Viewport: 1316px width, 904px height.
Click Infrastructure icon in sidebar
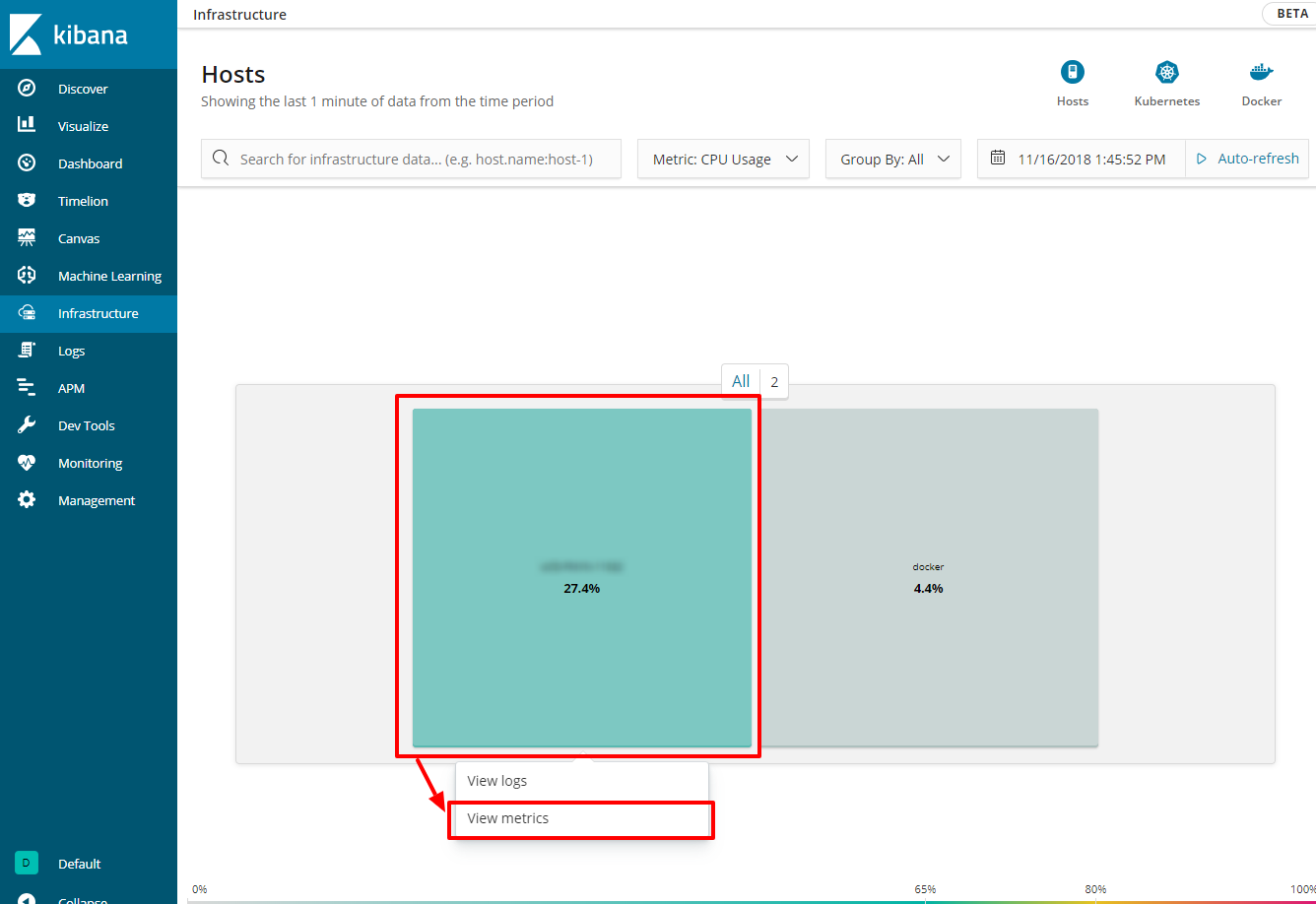27,313
